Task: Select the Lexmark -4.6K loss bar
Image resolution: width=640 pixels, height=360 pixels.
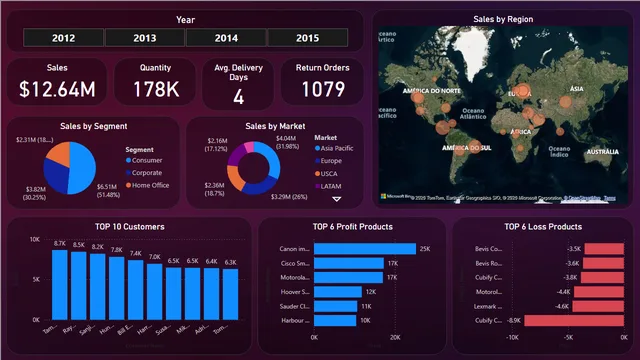Action: [598, 306]
